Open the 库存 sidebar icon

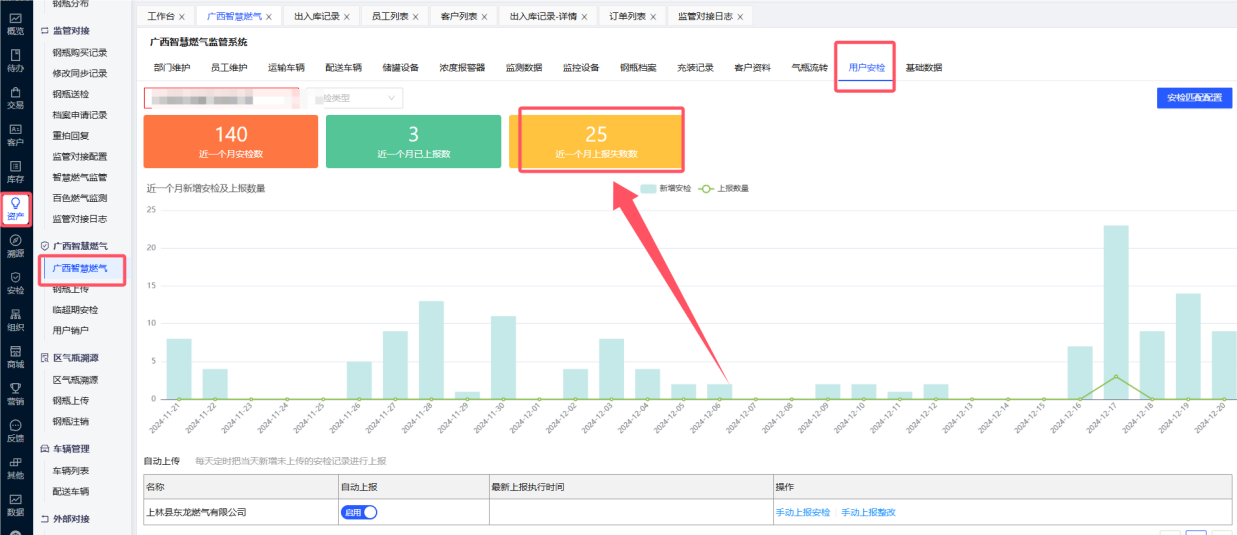(x=15, y=171)
